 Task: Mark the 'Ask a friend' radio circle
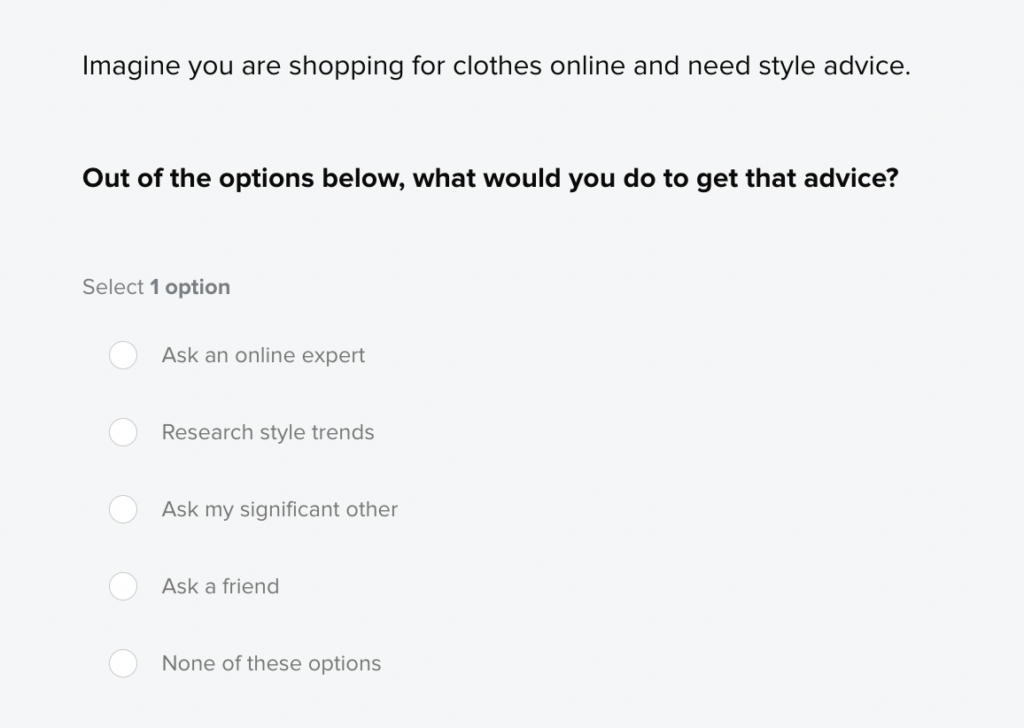(123, 586)
